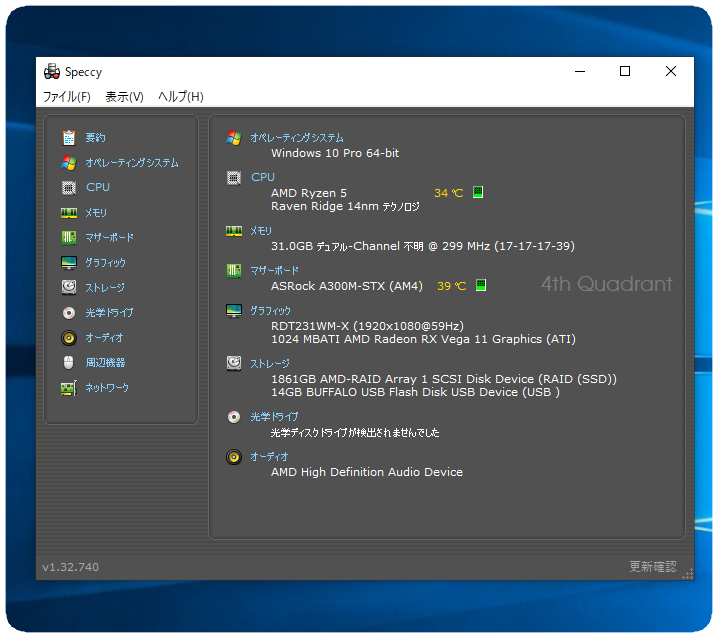Screen dimensions: 719x639
Task: Select オペレーティングシステム in the sidebar
Action: click(x=132, y=163)
